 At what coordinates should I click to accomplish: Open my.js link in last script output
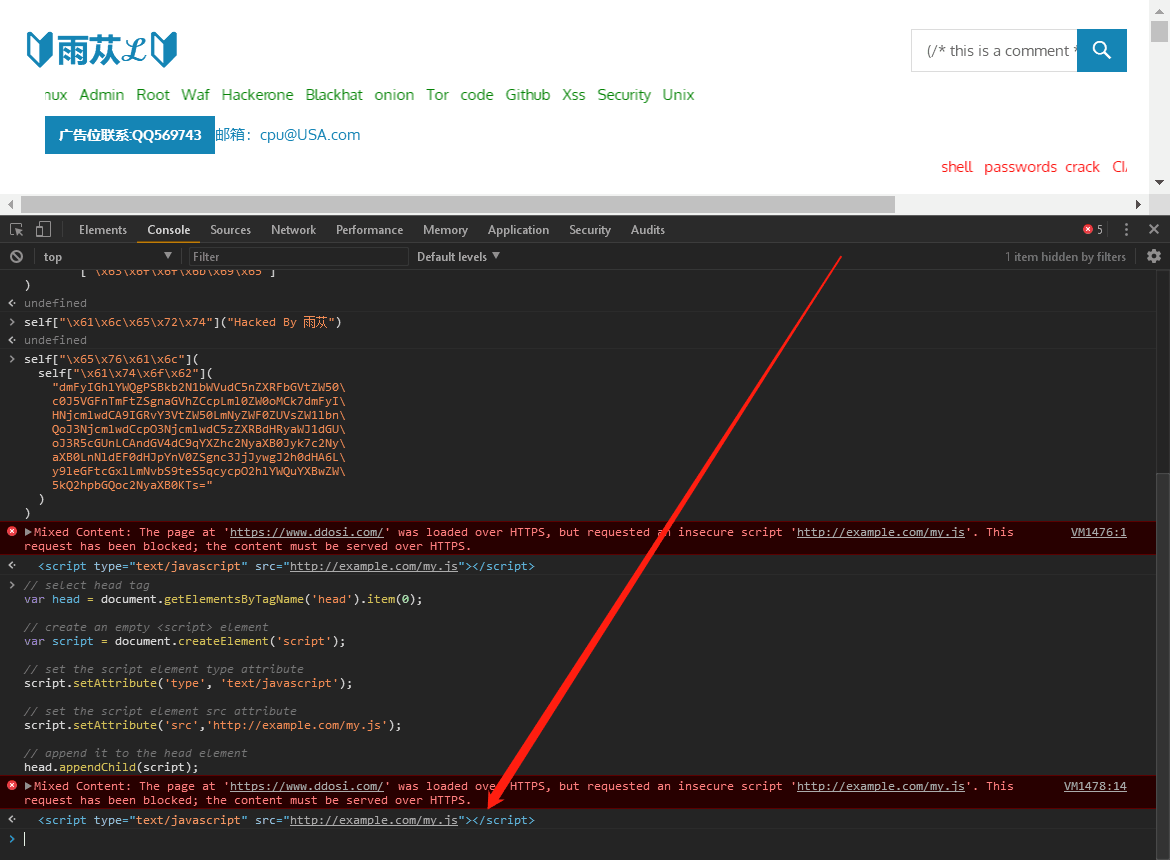coord(374,820)
